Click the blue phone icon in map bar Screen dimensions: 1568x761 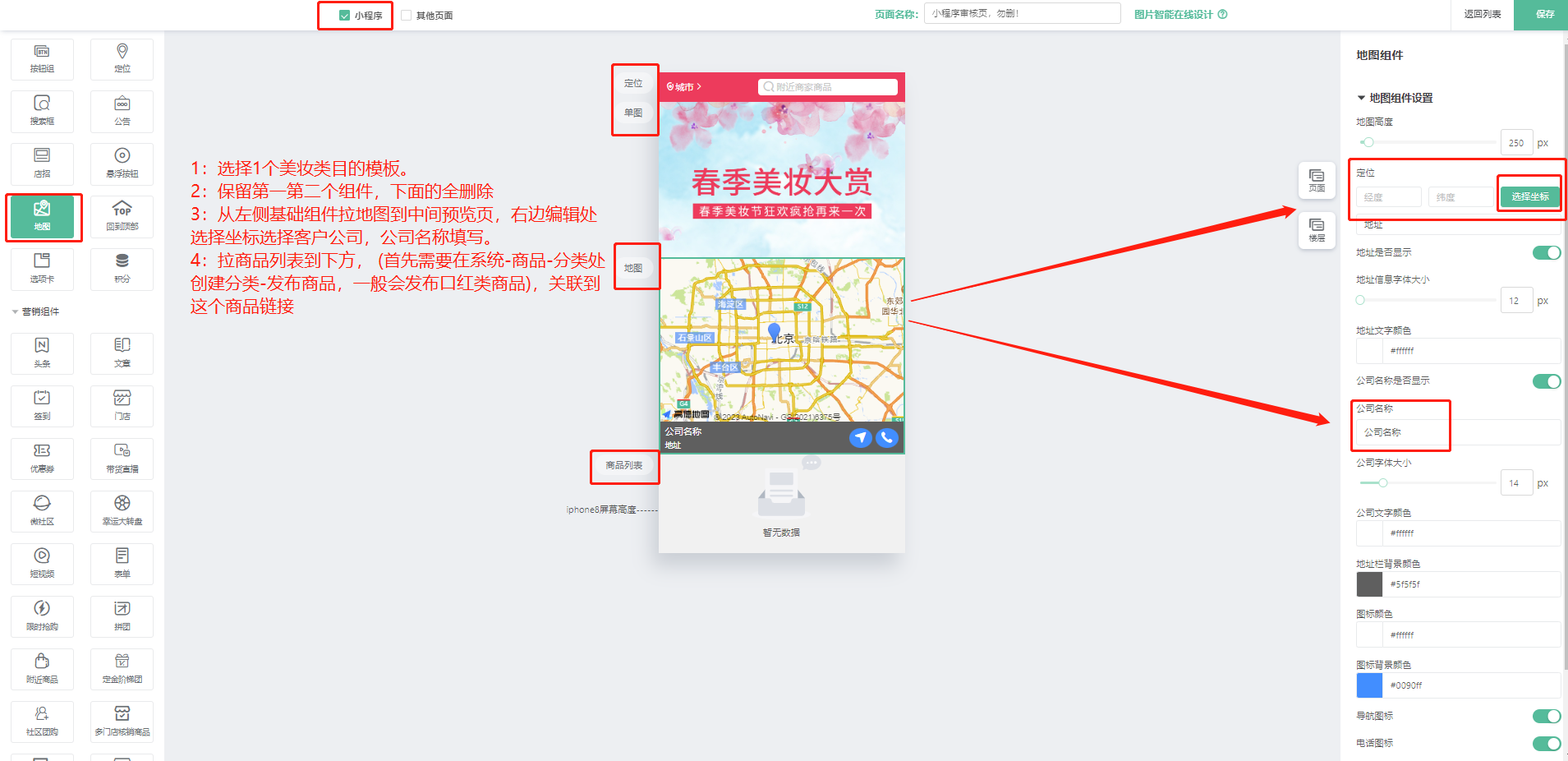[887, 438]
